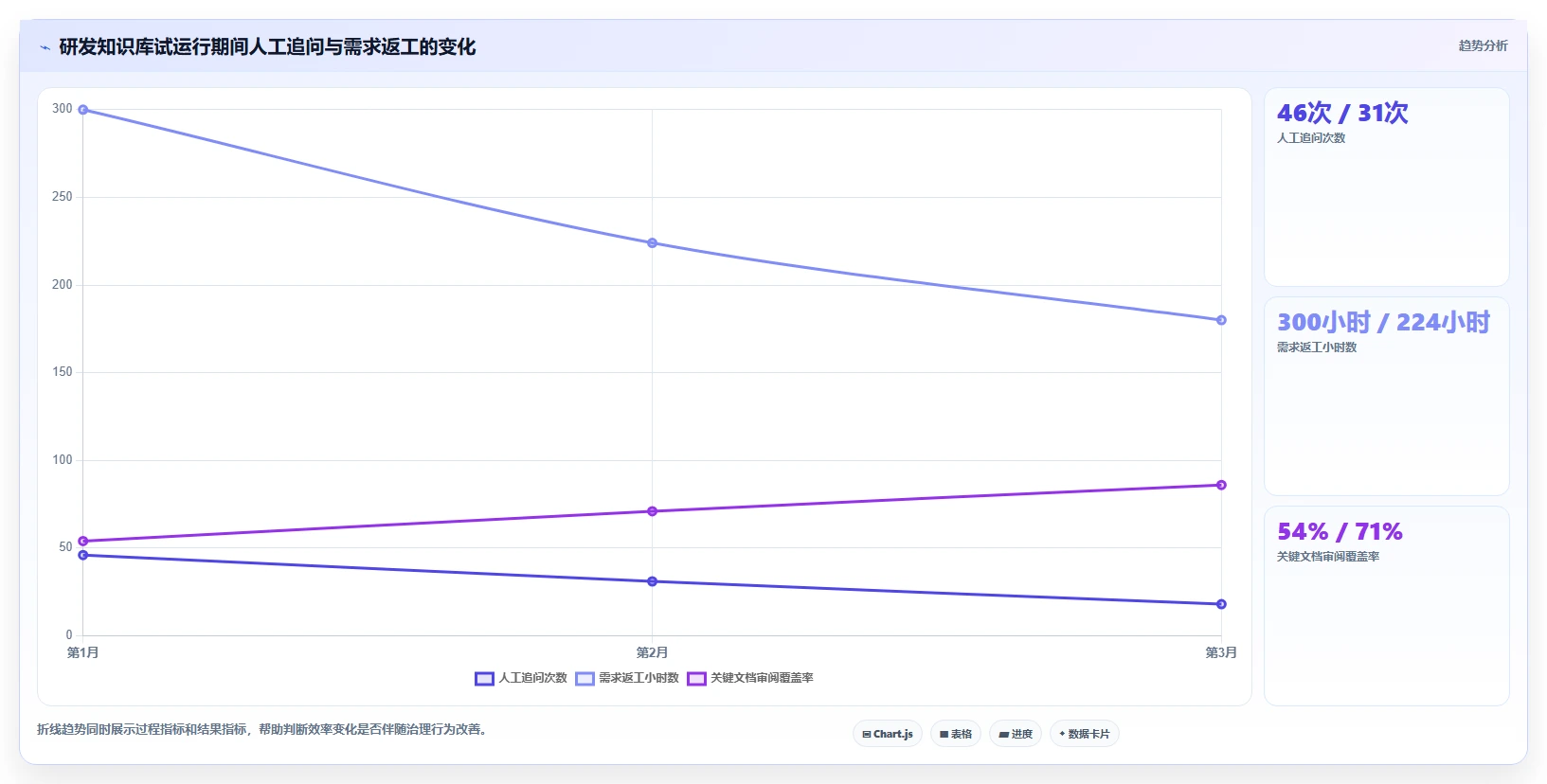Click the 需求返工小时数 card caption
The image size is (1547, 784).
pos(1317,347)
